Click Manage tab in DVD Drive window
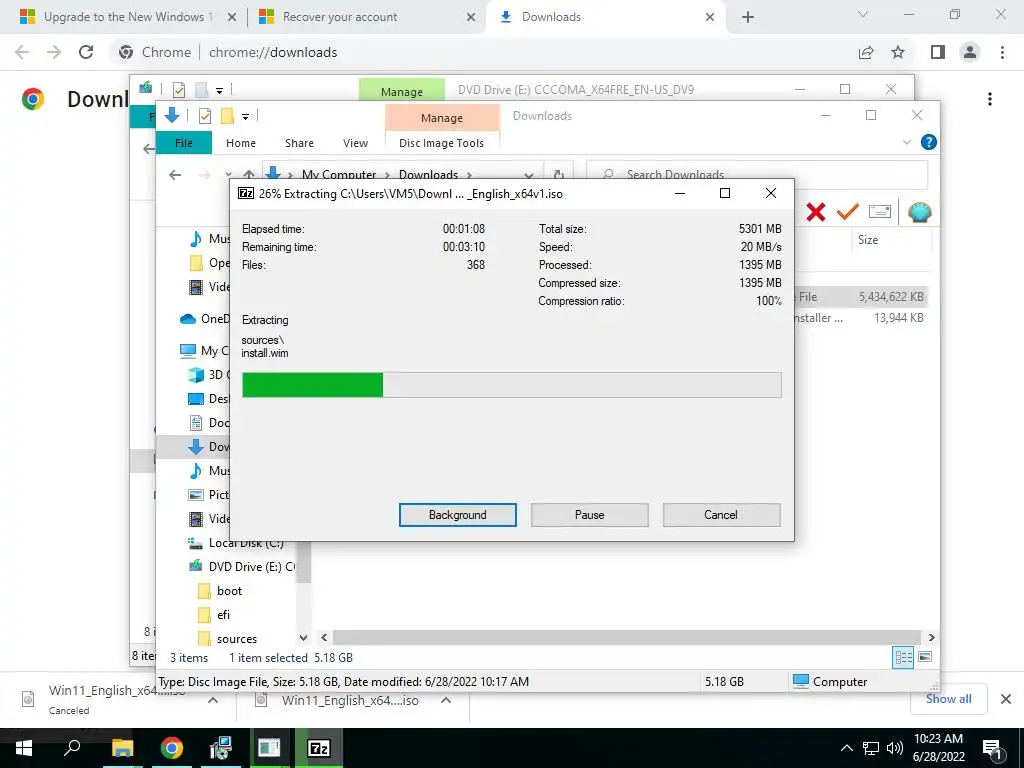This screenshot has height=768, width=1024. click(x=402, y=91)
